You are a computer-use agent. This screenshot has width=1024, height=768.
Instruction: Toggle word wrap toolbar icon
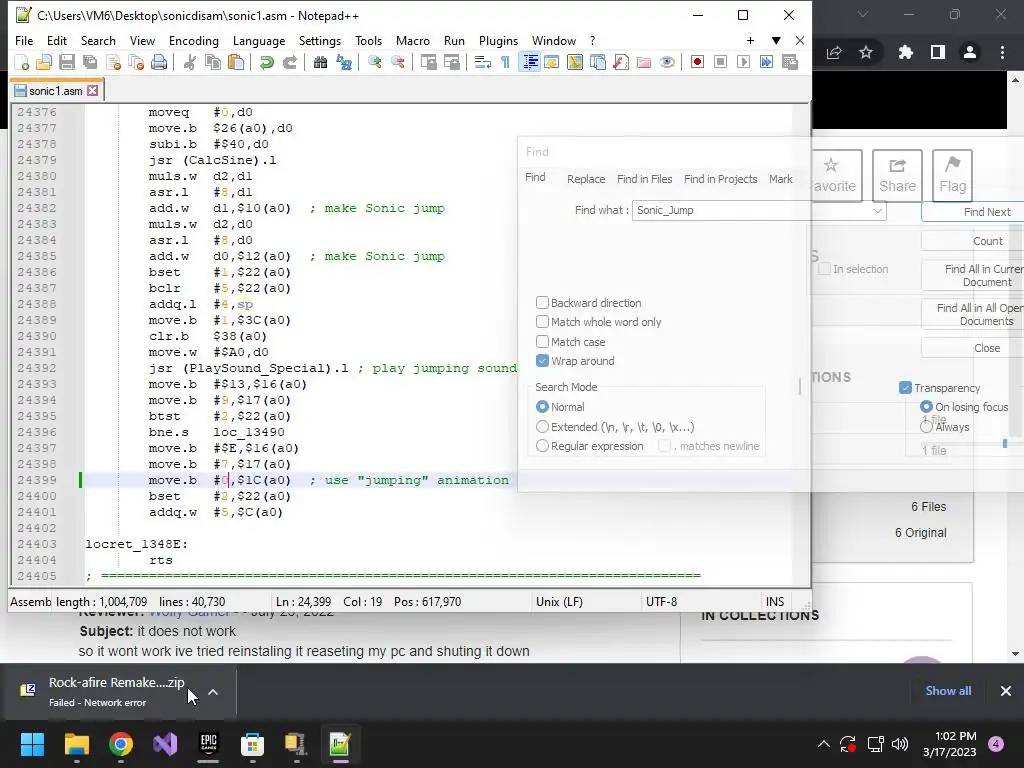coord(483,62)
